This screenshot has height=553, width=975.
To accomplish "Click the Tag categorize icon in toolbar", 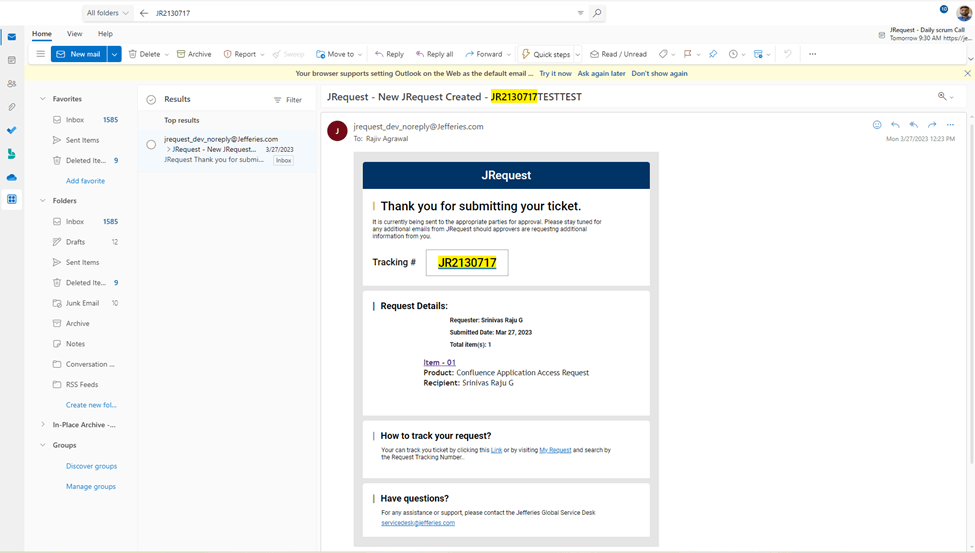I will [x=663, y=54].
